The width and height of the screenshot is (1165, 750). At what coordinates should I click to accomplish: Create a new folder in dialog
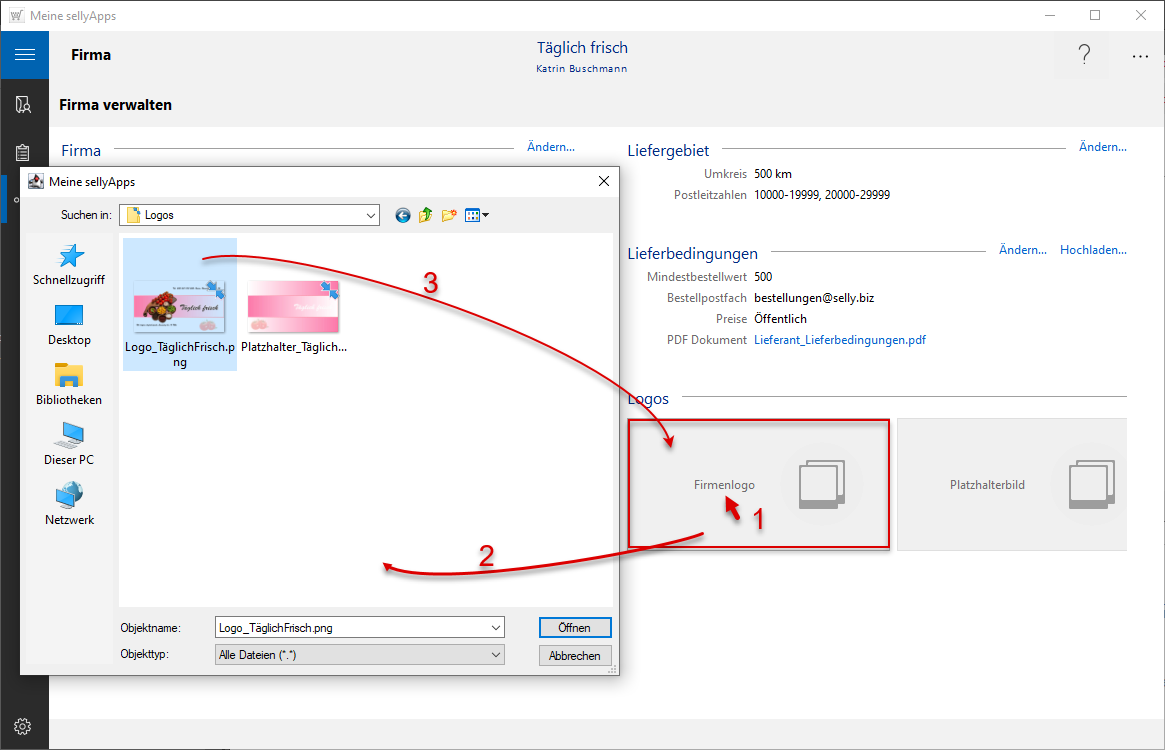click(x=449, y=215)
